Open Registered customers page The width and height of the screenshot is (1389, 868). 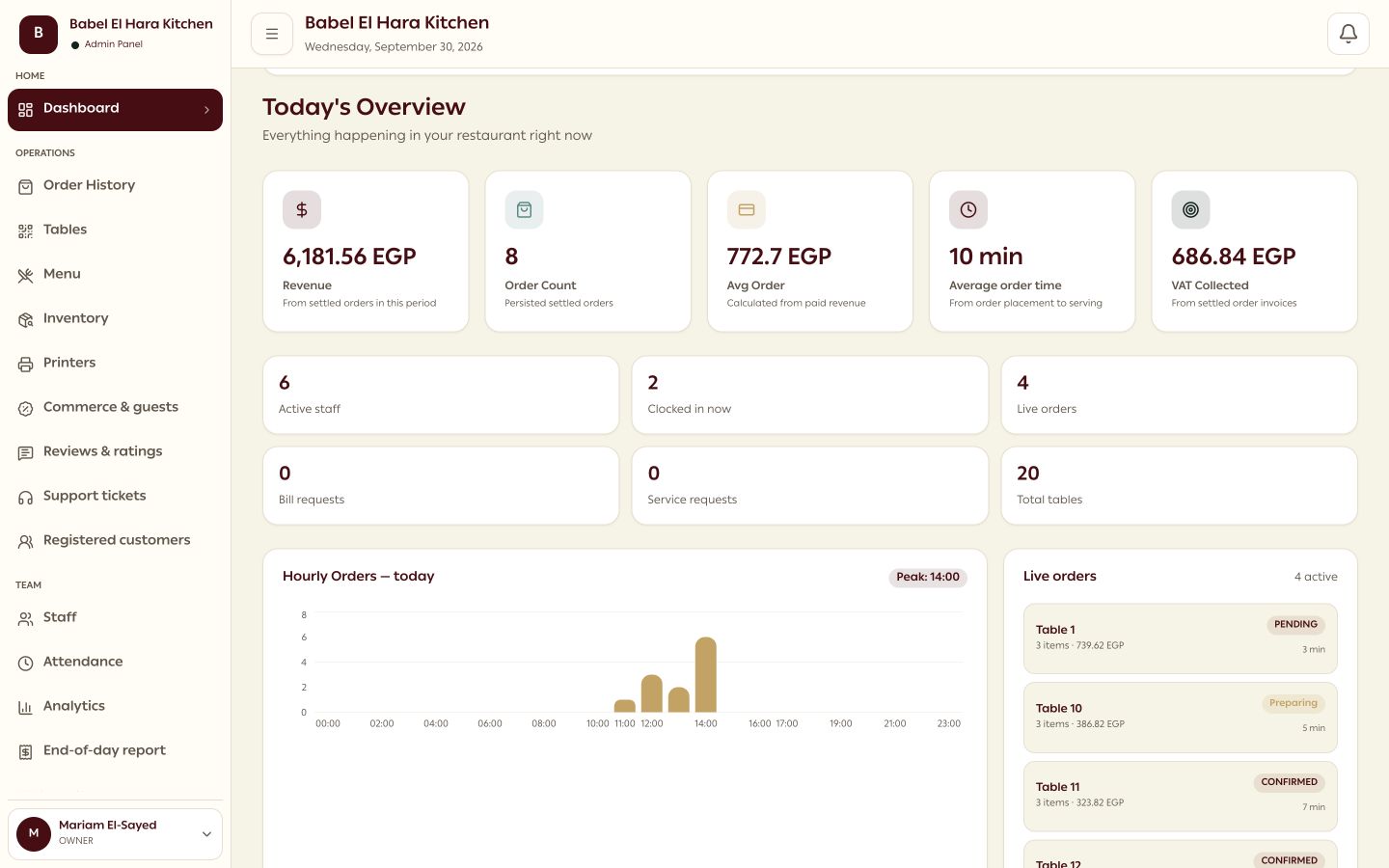(115, 540)
